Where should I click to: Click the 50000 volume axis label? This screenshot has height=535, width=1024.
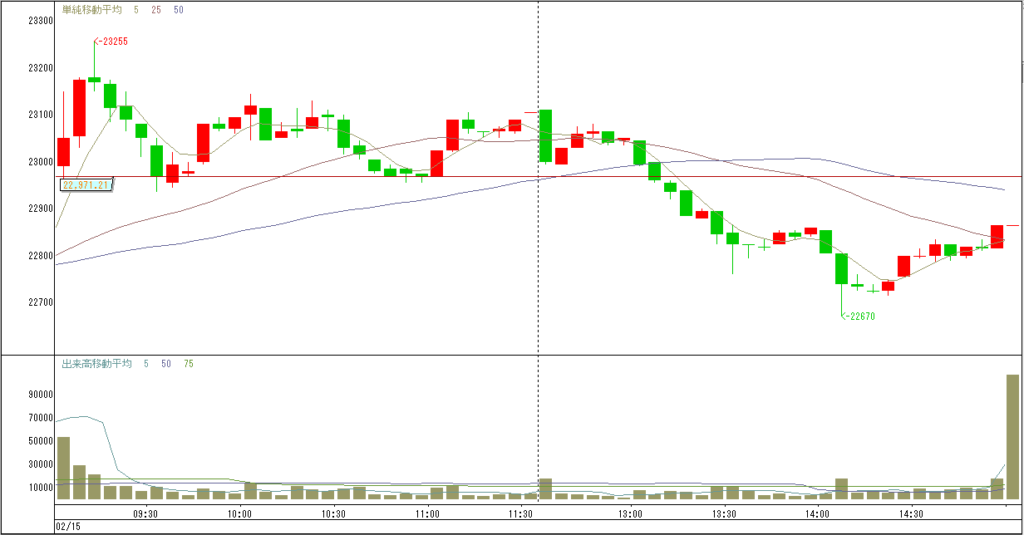40,441
